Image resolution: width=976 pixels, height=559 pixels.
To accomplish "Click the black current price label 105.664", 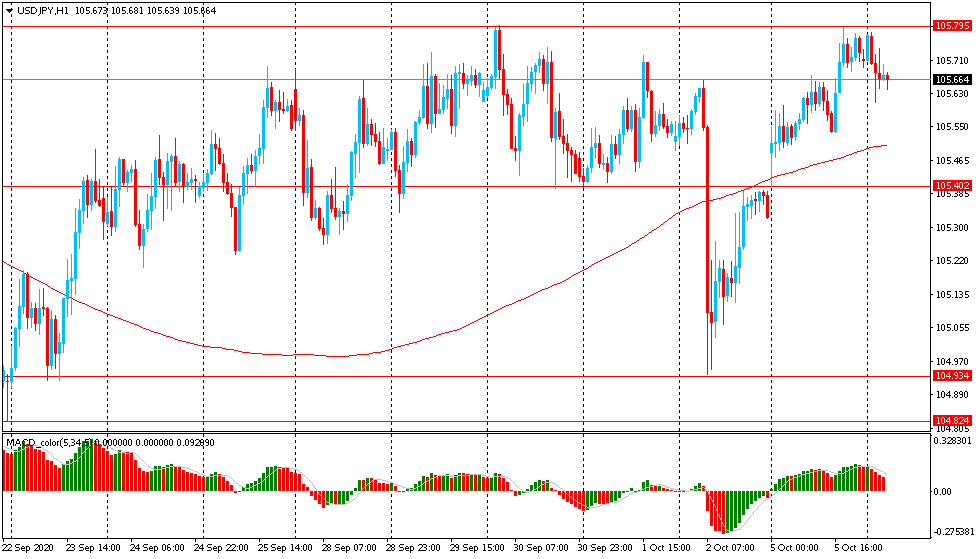I will (952, 79).
